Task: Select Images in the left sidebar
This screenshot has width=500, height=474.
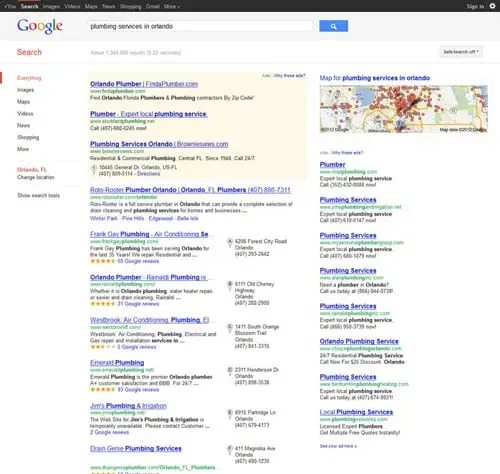Action: point(25,90)
